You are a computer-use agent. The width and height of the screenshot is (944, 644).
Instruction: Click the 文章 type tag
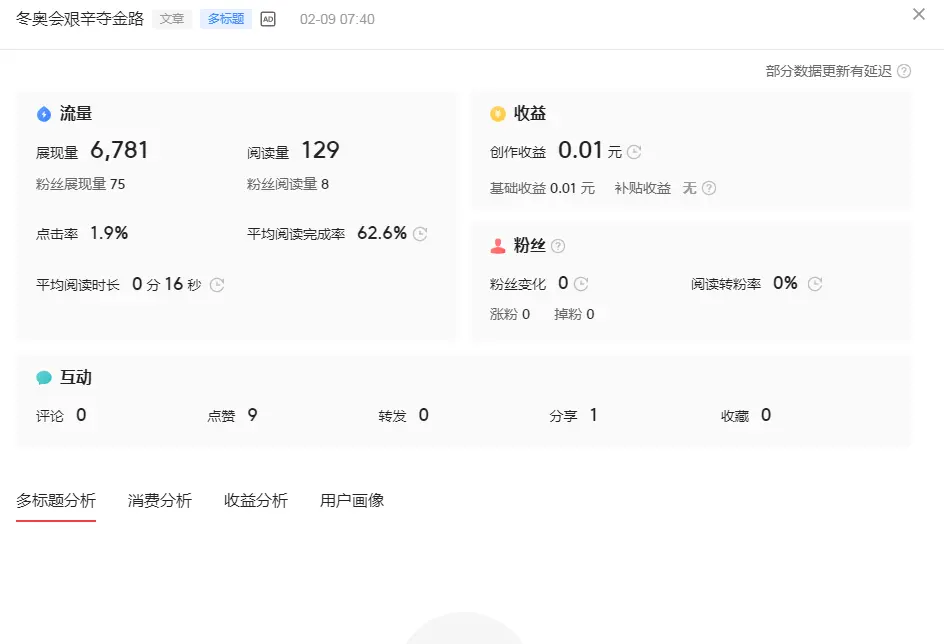tap(172, 19)
